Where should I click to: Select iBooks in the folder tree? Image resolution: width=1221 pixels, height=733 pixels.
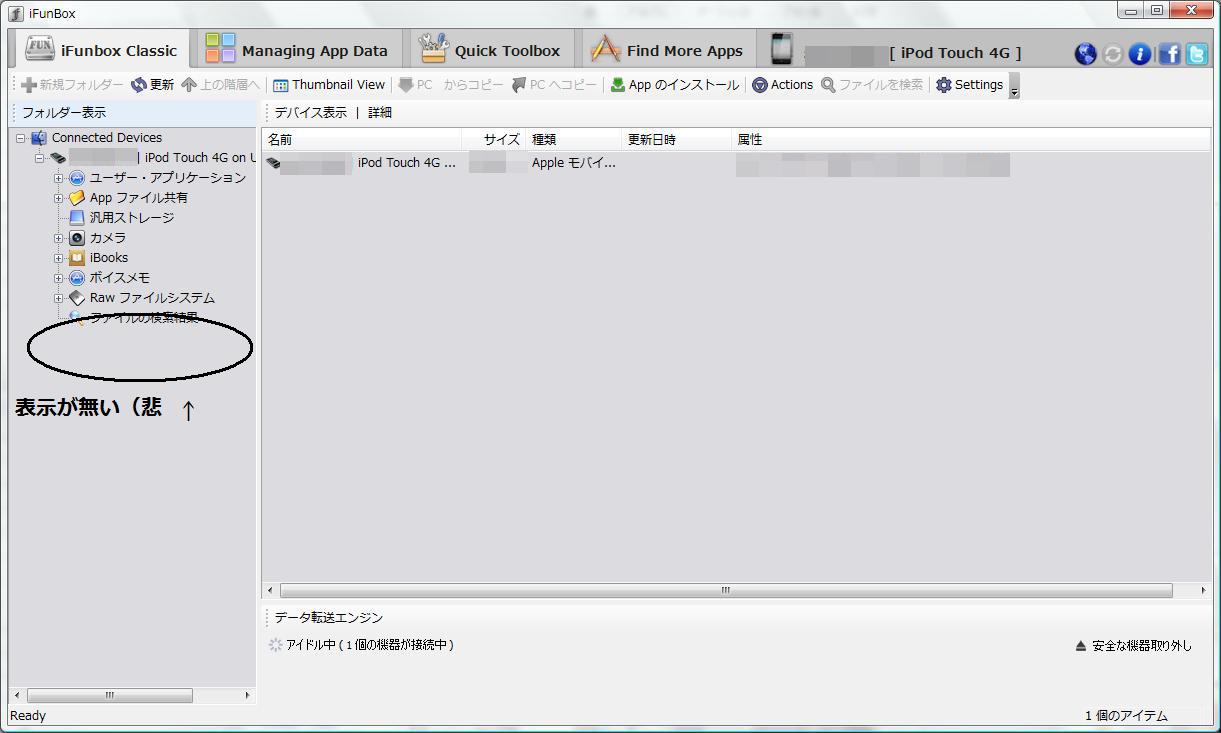click(x=108, y=258)
